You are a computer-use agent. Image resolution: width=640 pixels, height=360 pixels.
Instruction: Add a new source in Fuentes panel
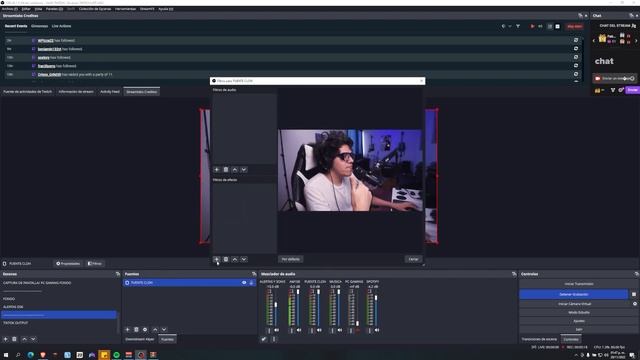[127, 329]
